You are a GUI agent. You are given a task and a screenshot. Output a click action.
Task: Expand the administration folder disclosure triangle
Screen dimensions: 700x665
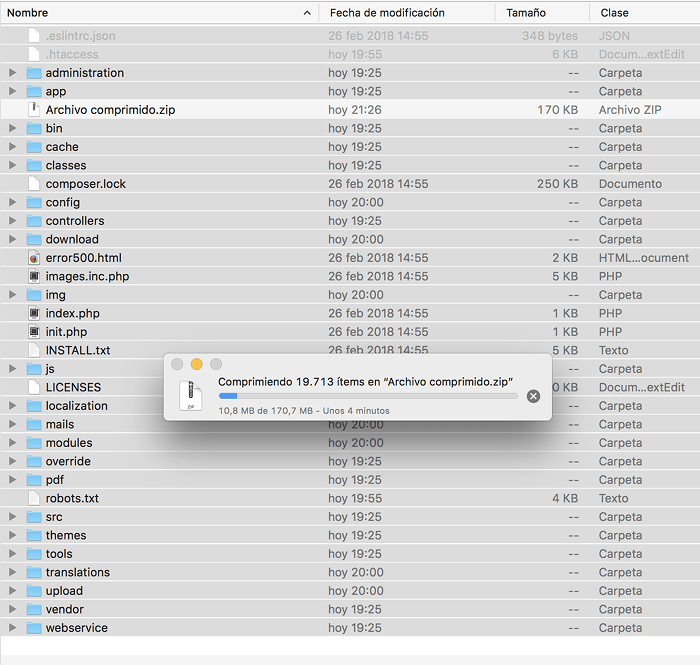click(x=12, y=73)
